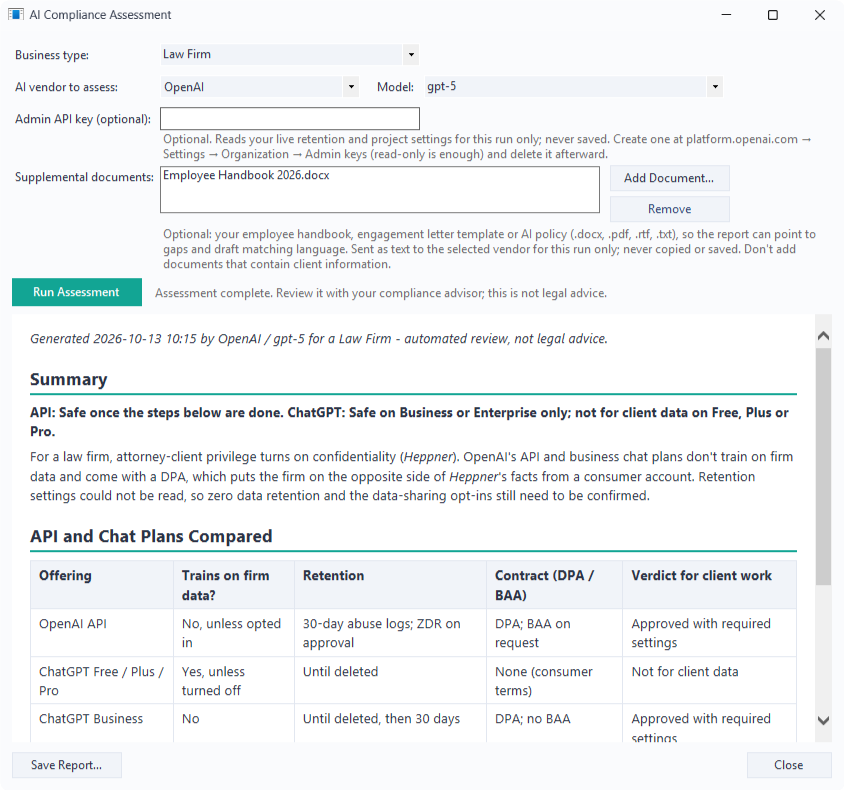Click the API and Chat Plans Compared heading
This screenshot has height=790, width=844.
151,536
